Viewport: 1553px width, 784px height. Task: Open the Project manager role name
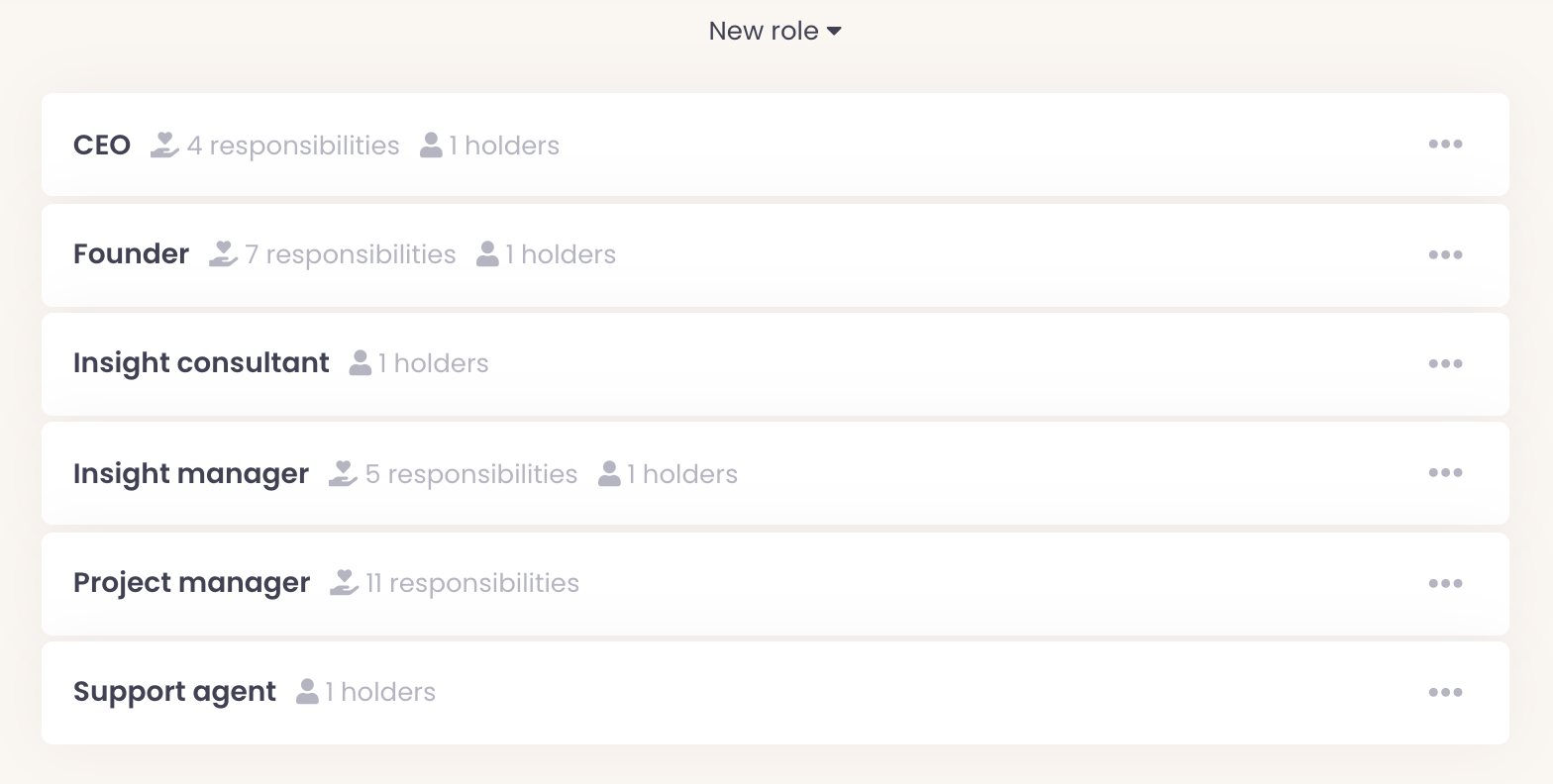191,583
